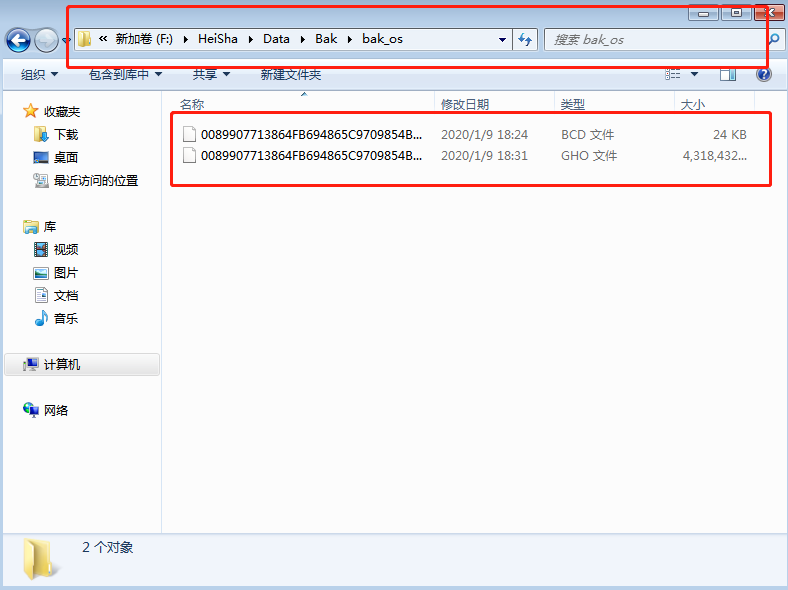
Task: Open the 包含到库中 menu
Action: [125, 75]
